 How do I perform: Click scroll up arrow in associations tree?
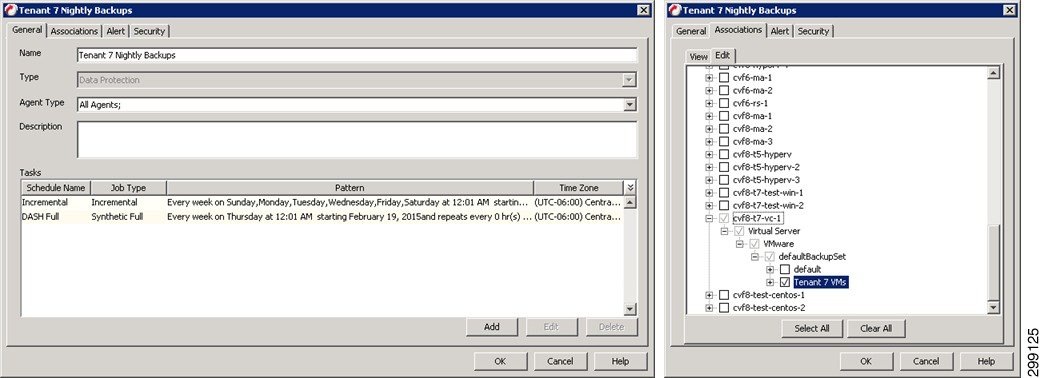pos(993,74)
